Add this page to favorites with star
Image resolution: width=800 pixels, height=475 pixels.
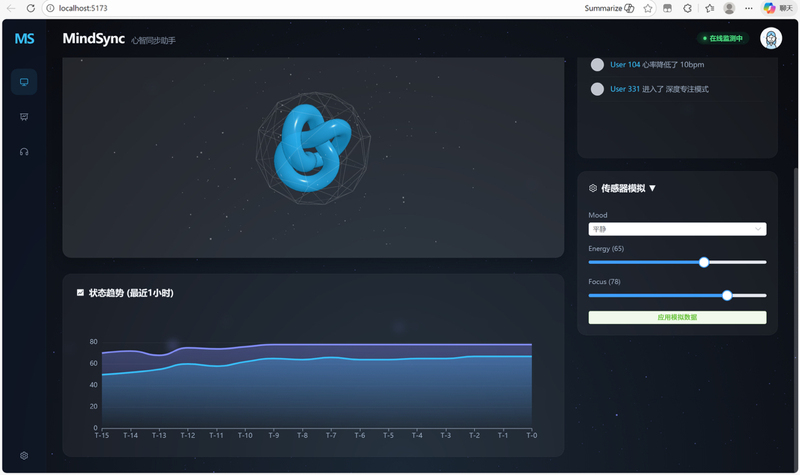click(648, 8)
